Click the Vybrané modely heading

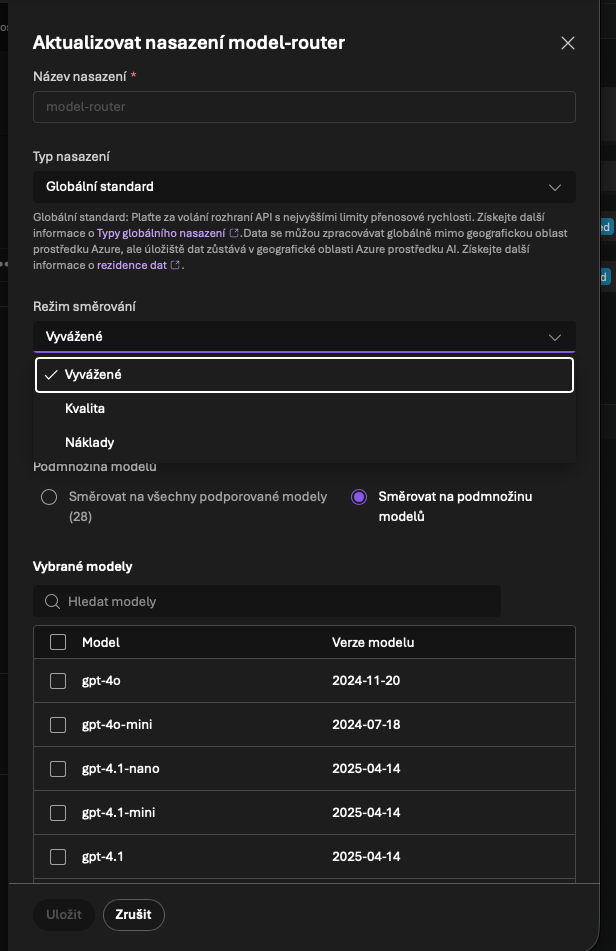82,566
